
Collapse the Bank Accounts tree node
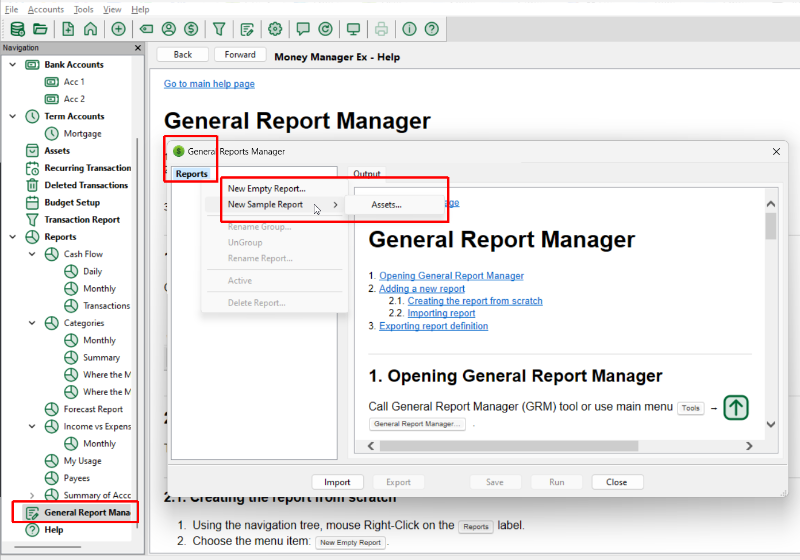[x=13, y=65]
